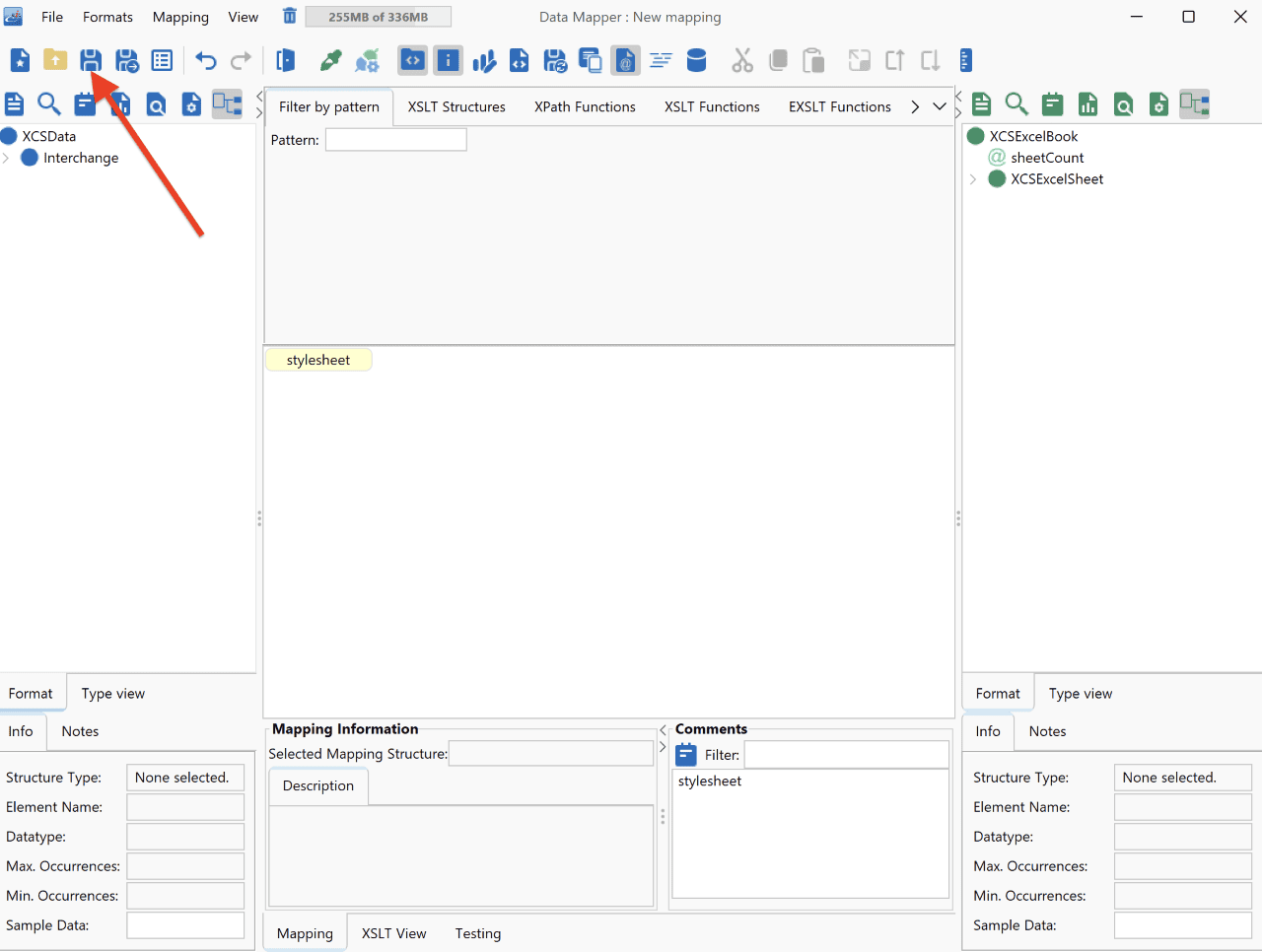
Task: Show more function tabs with the right chevron
Action: point(916,106)
